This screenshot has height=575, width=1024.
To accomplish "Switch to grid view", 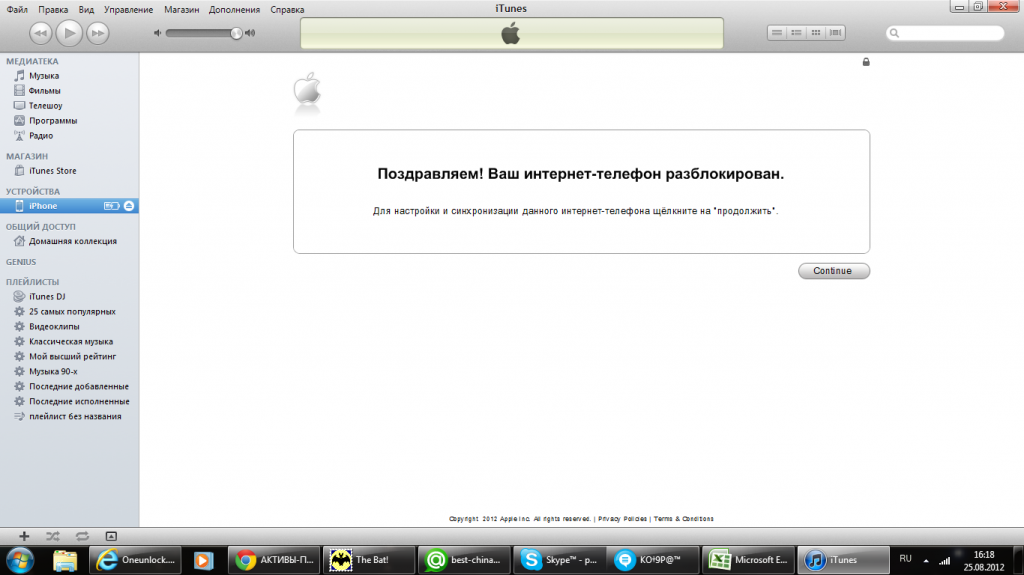I will coord(817,33).
